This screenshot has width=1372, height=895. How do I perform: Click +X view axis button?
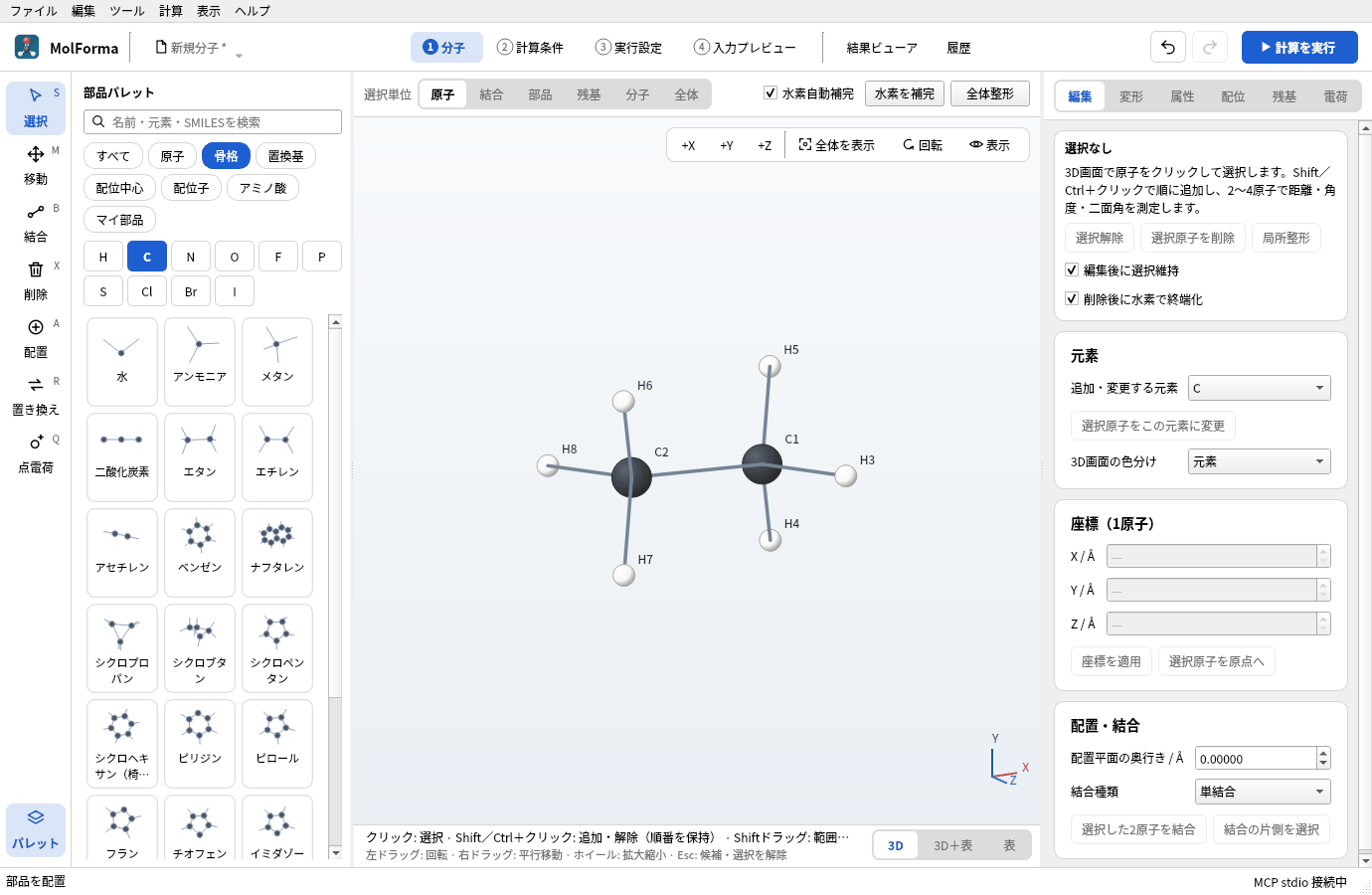click(x=688, y=145)
